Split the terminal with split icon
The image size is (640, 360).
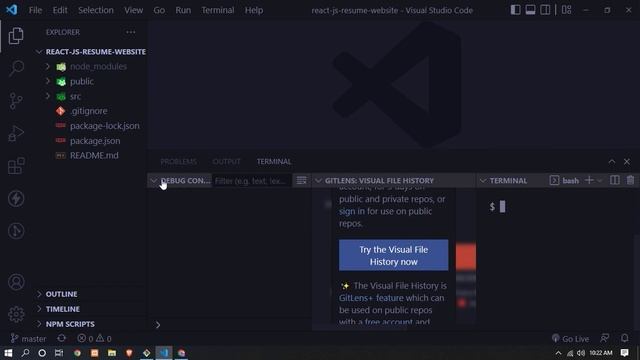(615, 180)
